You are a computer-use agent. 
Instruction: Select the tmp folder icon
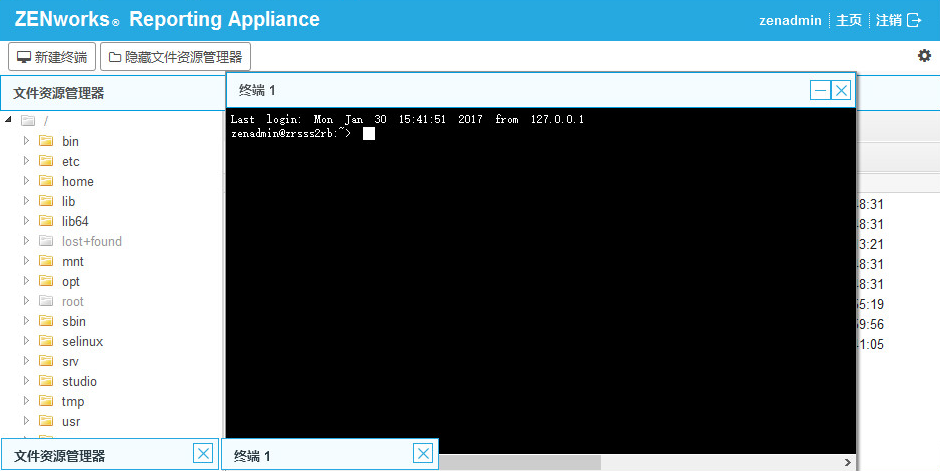tap(46, 401)
